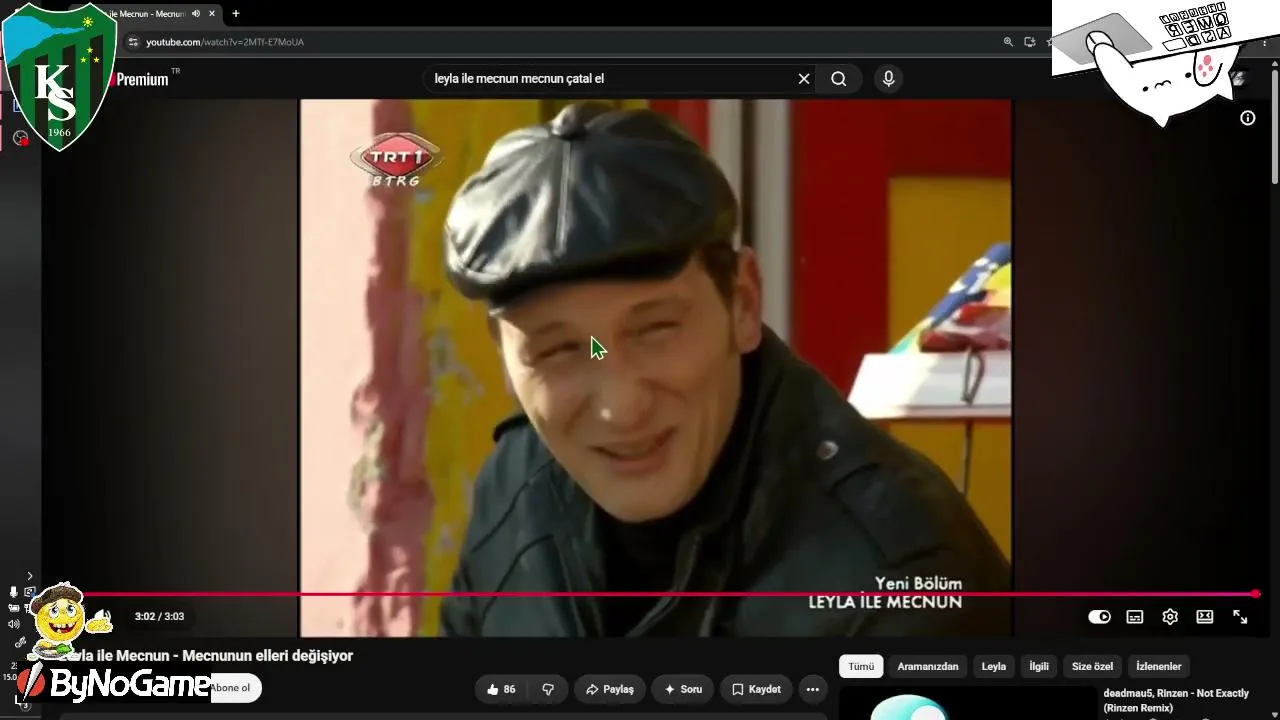Select the Leyla filter chip
Viewport: 1280px width, 720px height.
tap(994, 666)
